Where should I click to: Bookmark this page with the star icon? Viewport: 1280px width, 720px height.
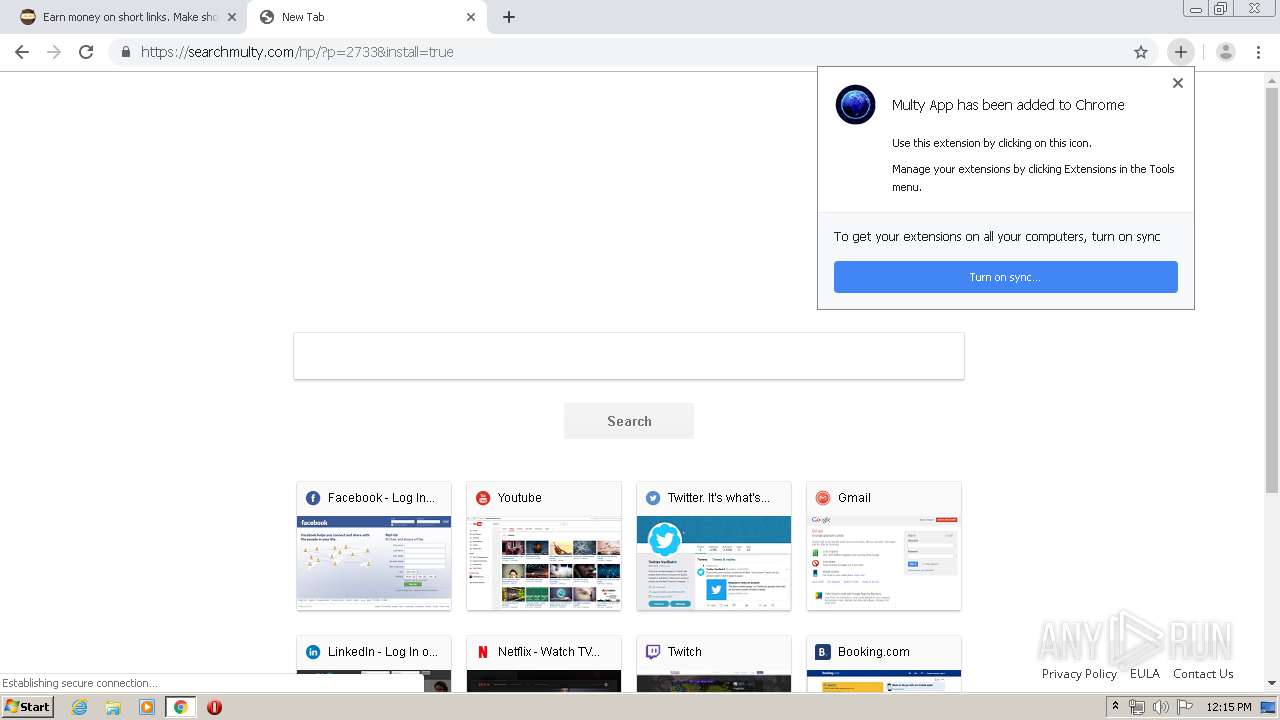point(1141,52)
